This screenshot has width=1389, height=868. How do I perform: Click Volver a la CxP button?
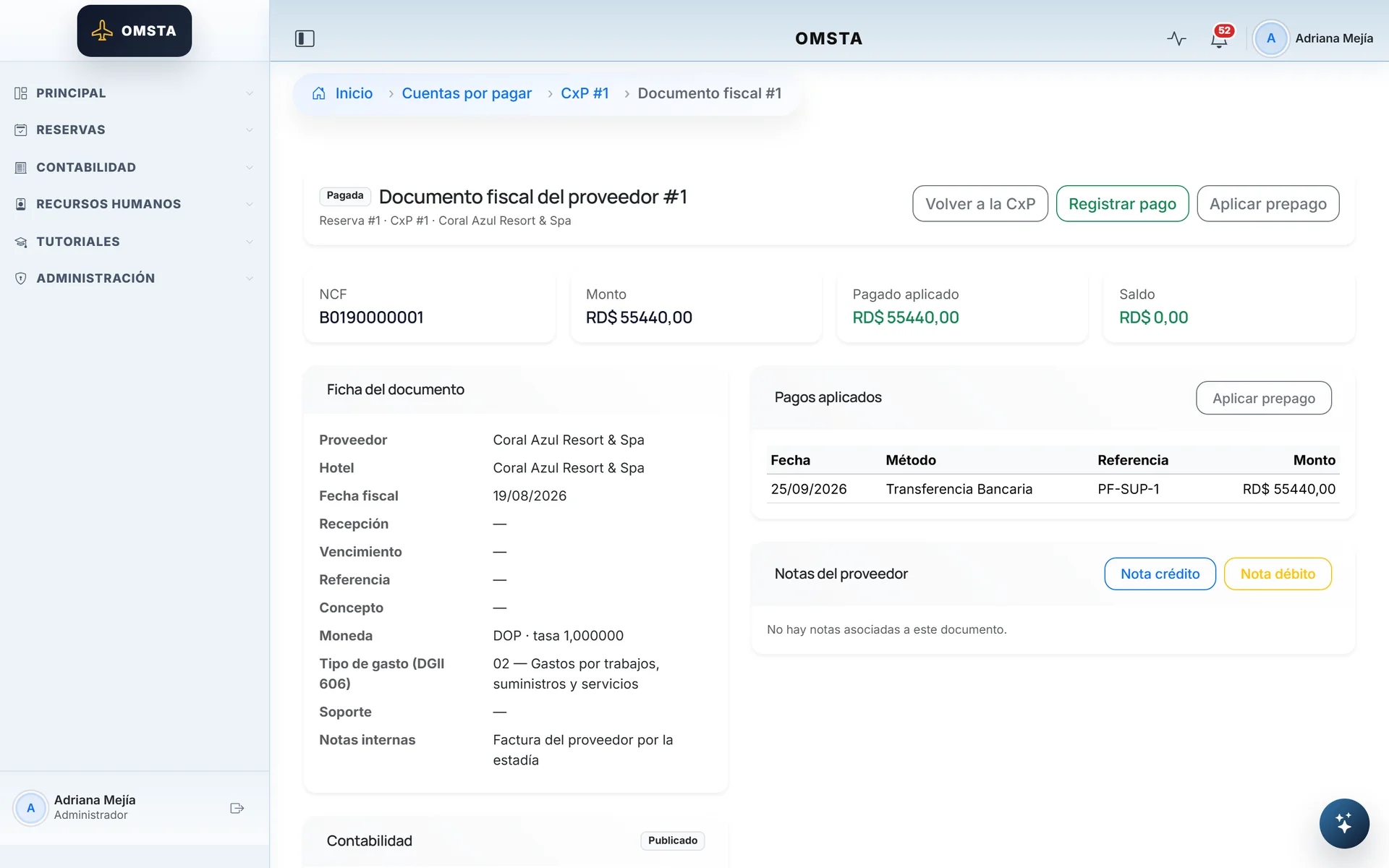980,204
